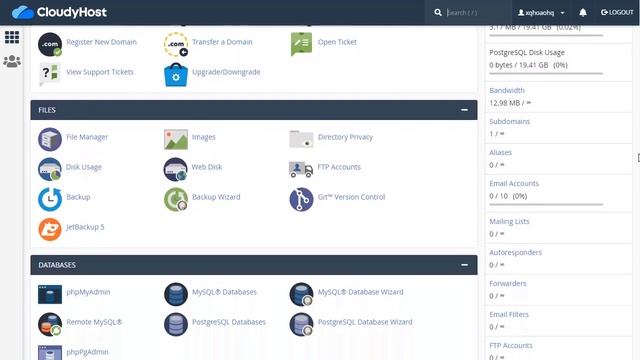Open the JetBackup 5 link

[85, 227]
